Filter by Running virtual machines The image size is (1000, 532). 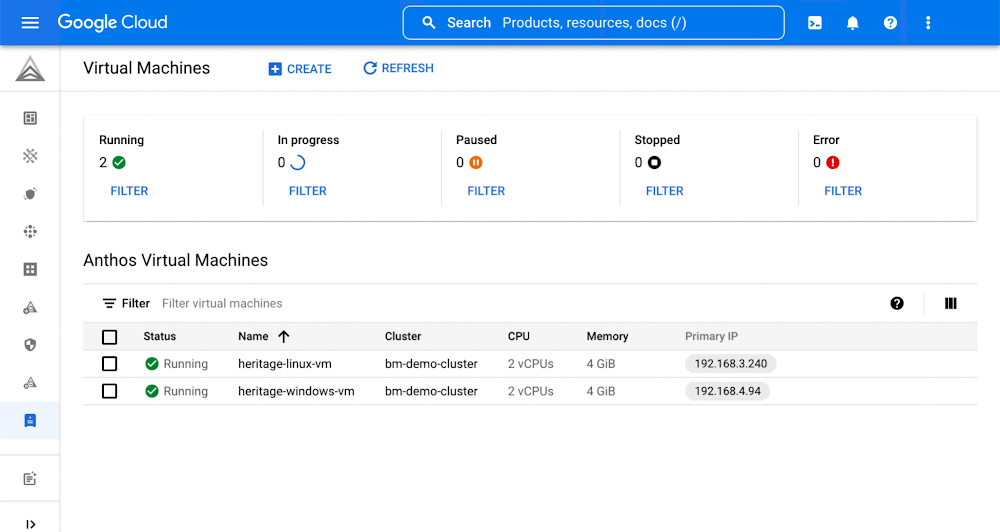point(129,191)
